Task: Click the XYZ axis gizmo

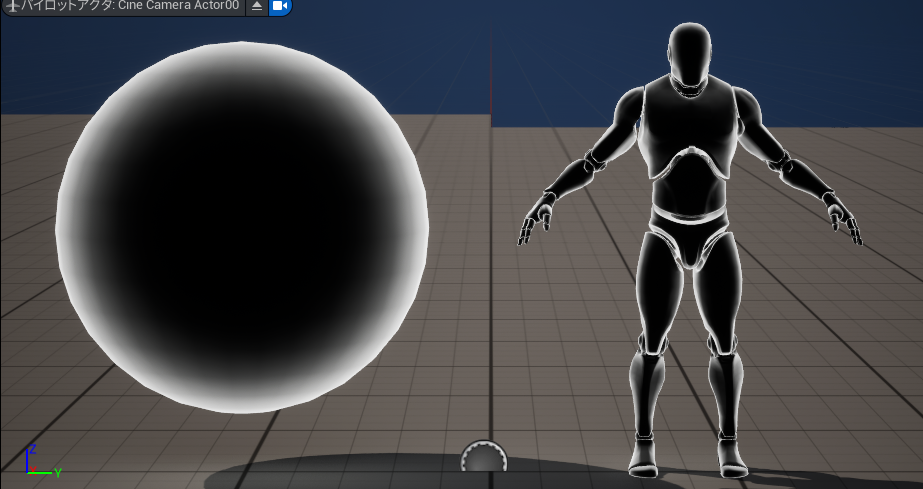Action: coord(42,461)
